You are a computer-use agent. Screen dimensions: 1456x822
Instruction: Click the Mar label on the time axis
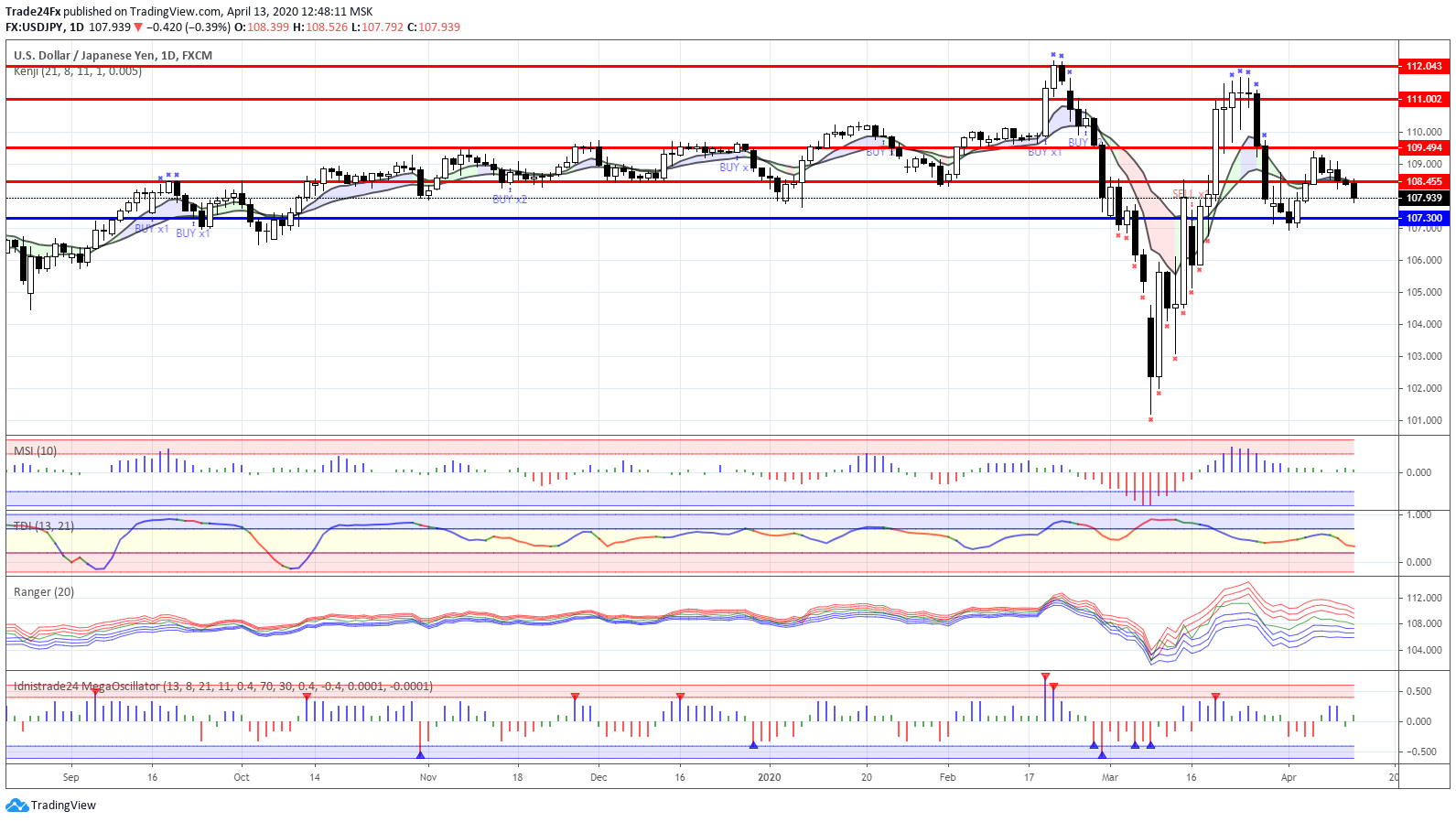click(x=1110, y=777)
